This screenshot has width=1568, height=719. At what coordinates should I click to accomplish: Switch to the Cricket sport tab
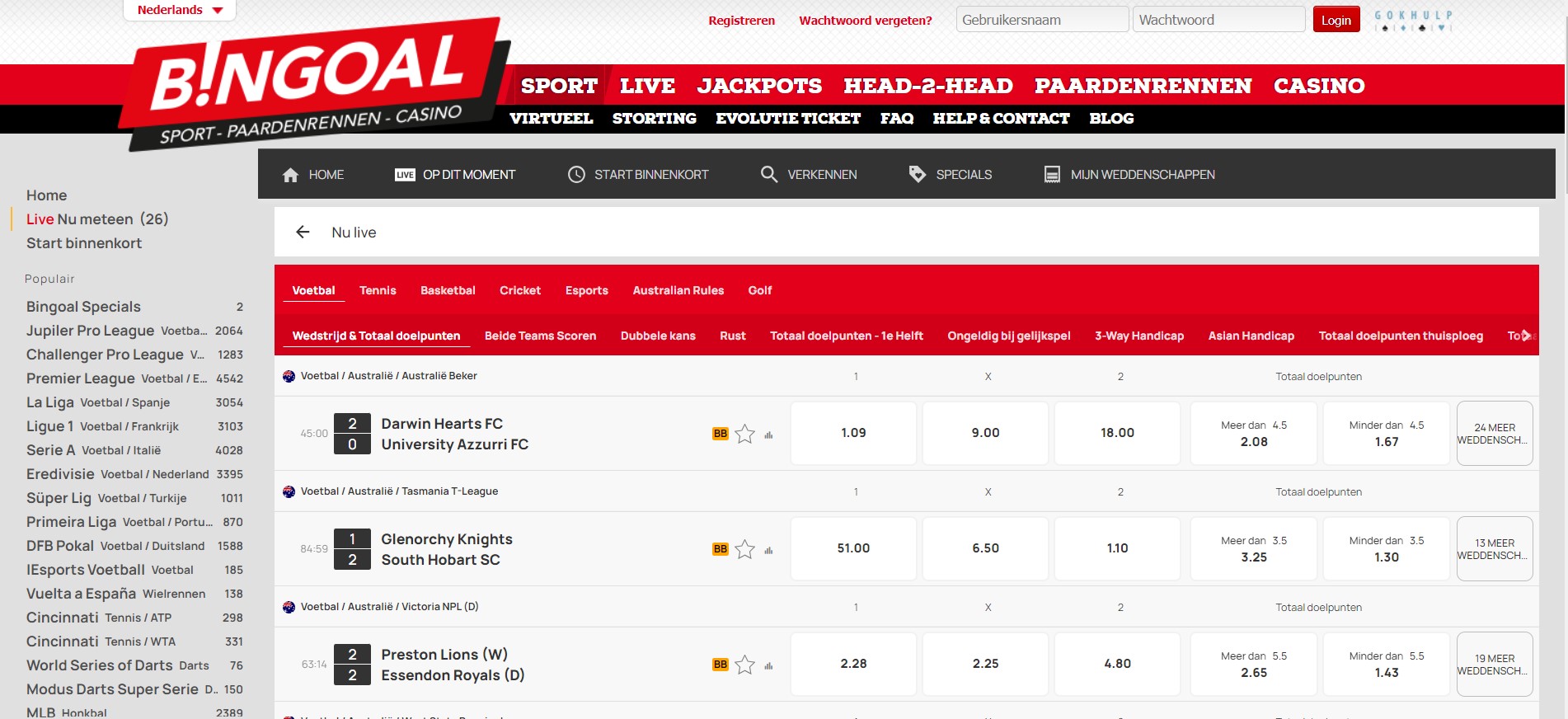pos(520,290)
